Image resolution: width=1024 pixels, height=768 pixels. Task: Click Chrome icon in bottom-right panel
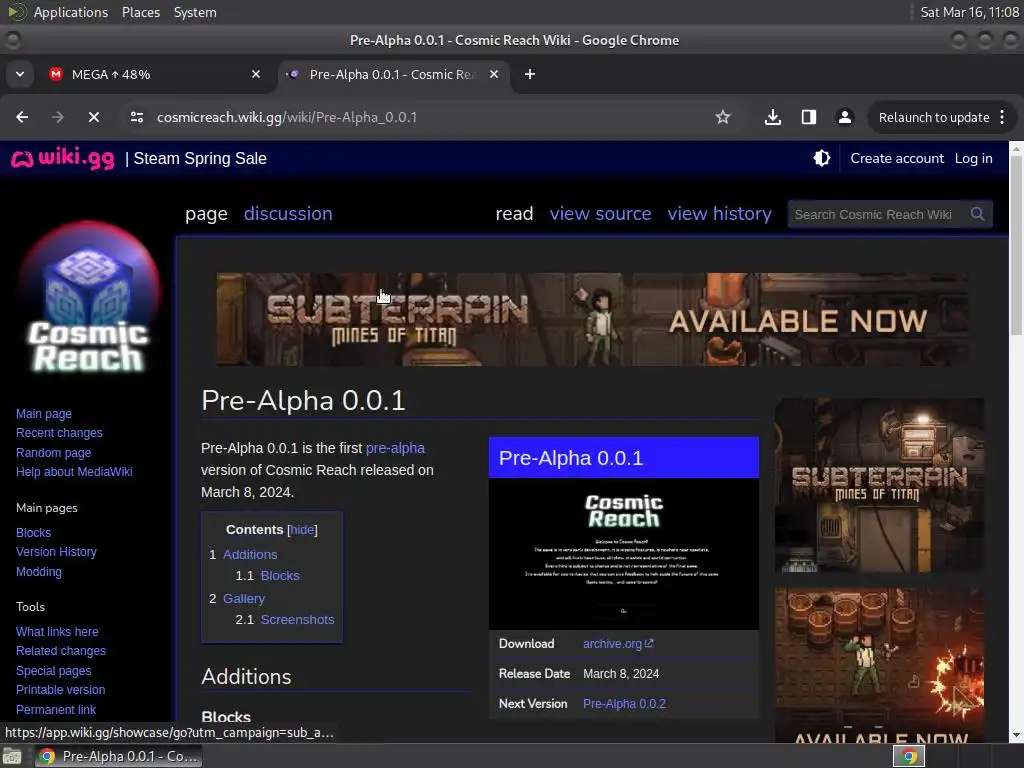[x=908, y=756]
